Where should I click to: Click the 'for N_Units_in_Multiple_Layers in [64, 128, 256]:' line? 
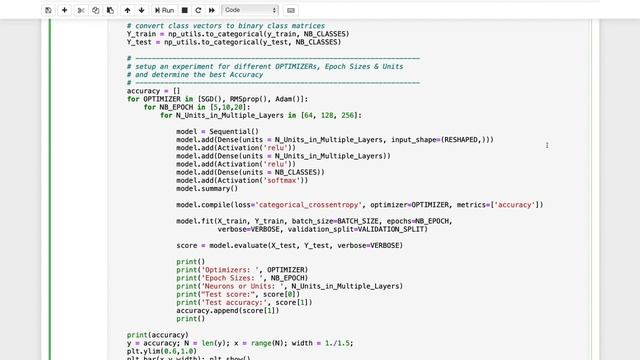click(261, 115)
